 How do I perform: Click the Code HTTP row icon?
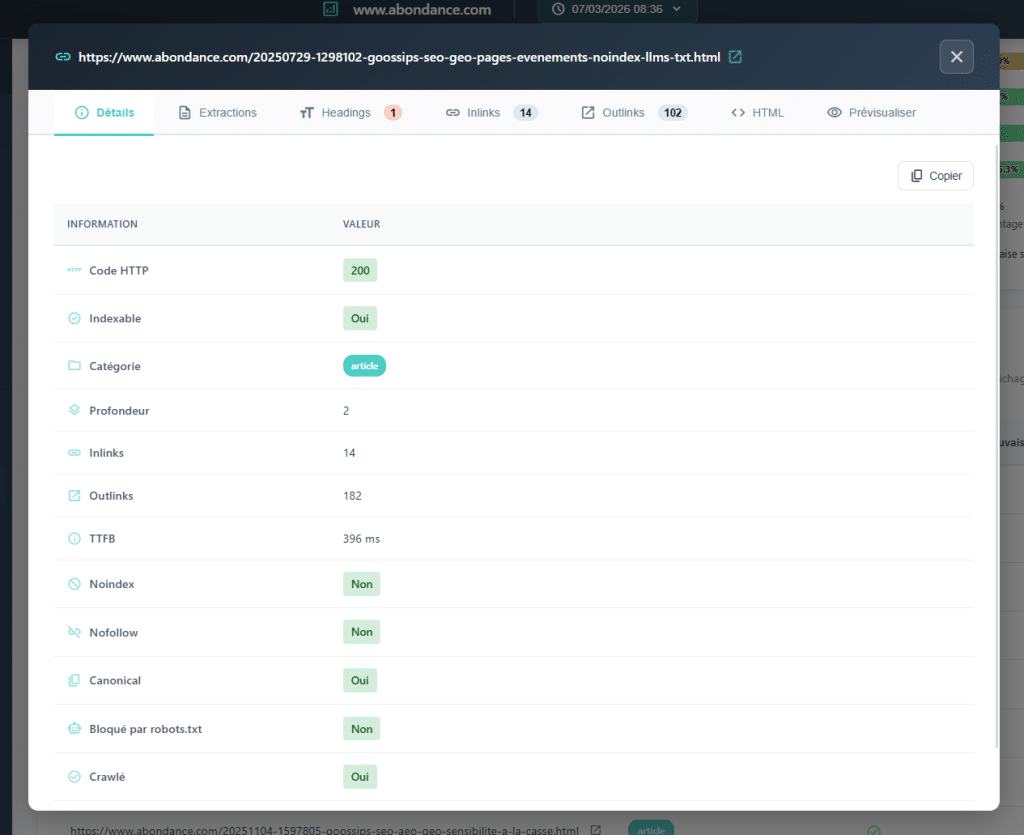coord(74,270)
